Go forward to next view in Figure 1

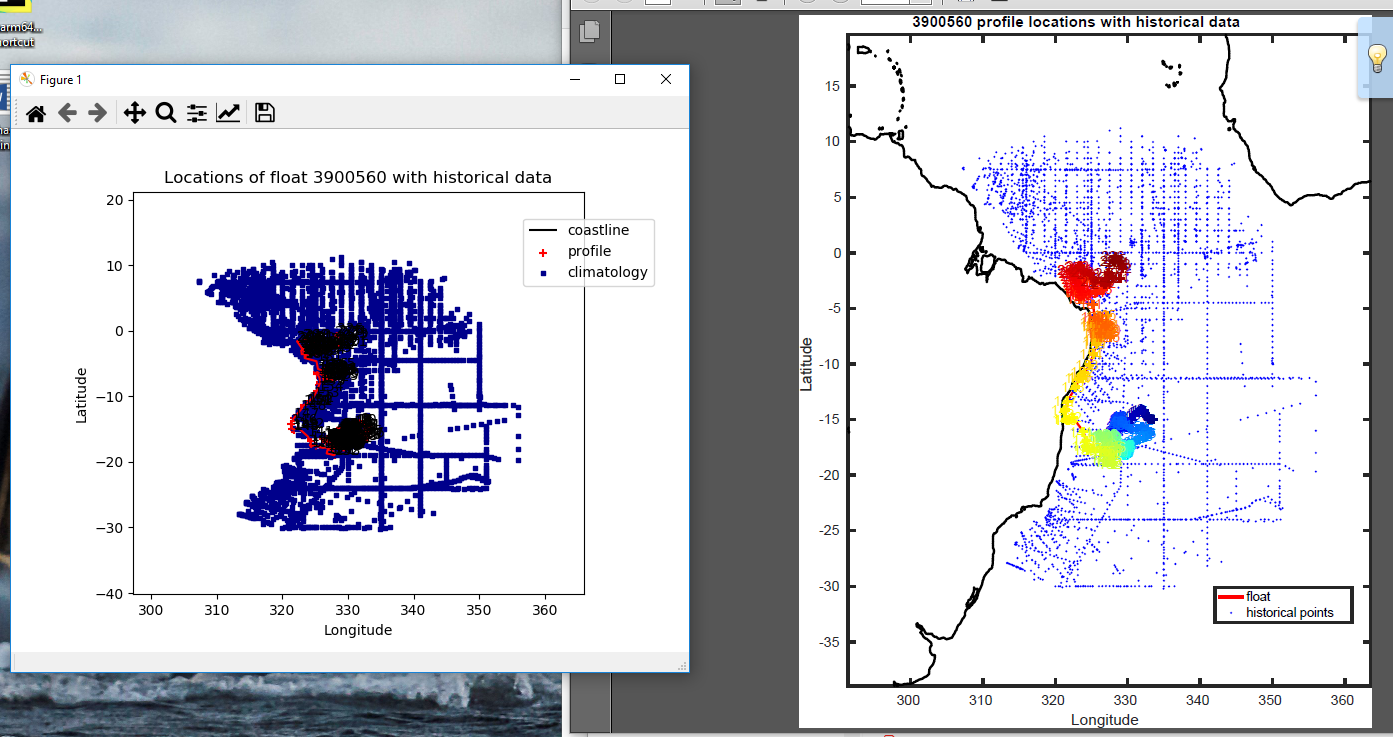pyautogui.click(x=97, y=113)
